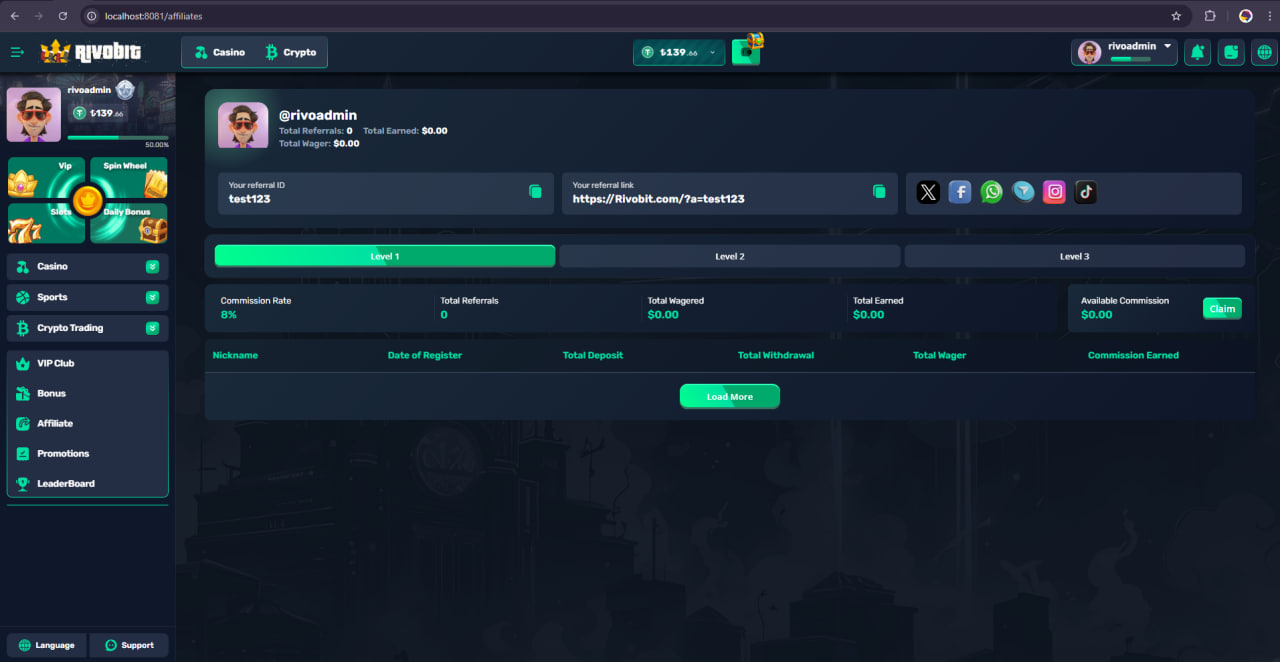This screenshot has width=1280, height=662.
Task: Copy the referral ID test123
Action: 535,191
